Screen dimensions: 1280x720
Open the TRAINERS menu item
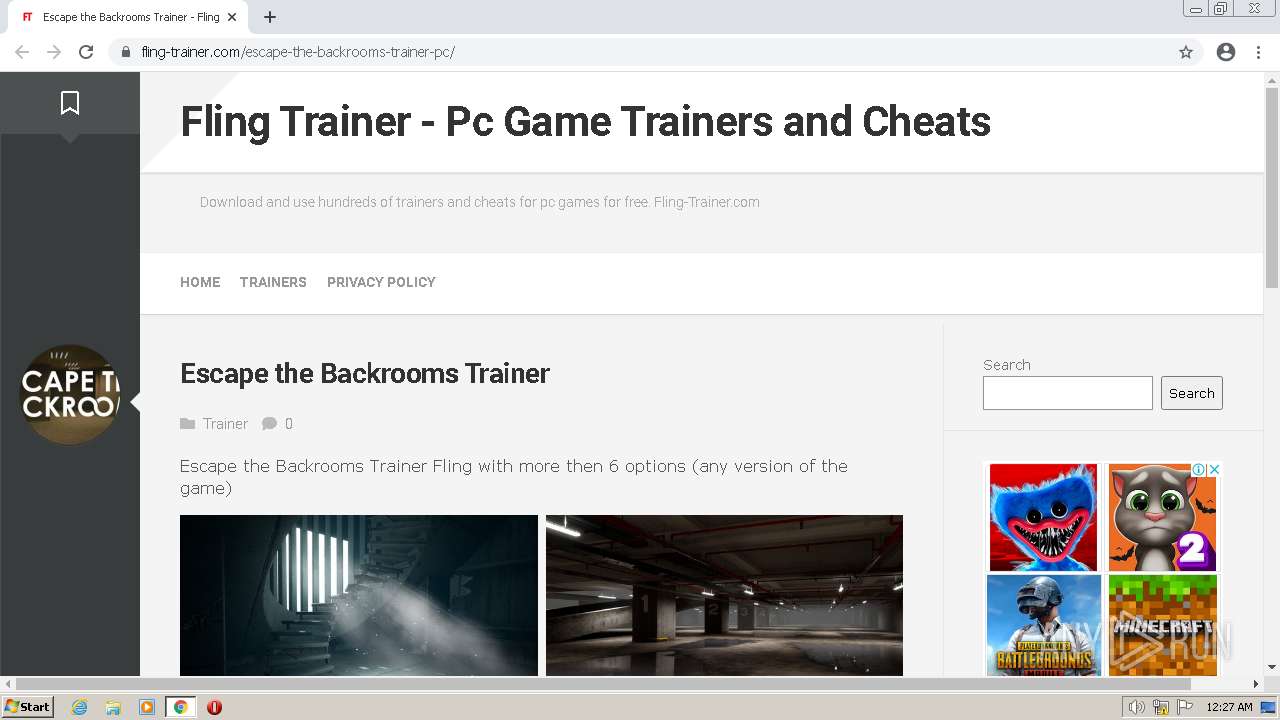[x=273, y=282]
